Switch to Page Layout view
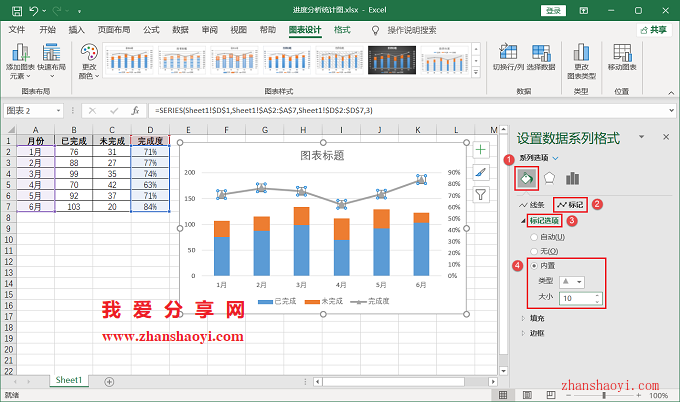The width and height of the screenshot is (680, 402). click(527, 395)
